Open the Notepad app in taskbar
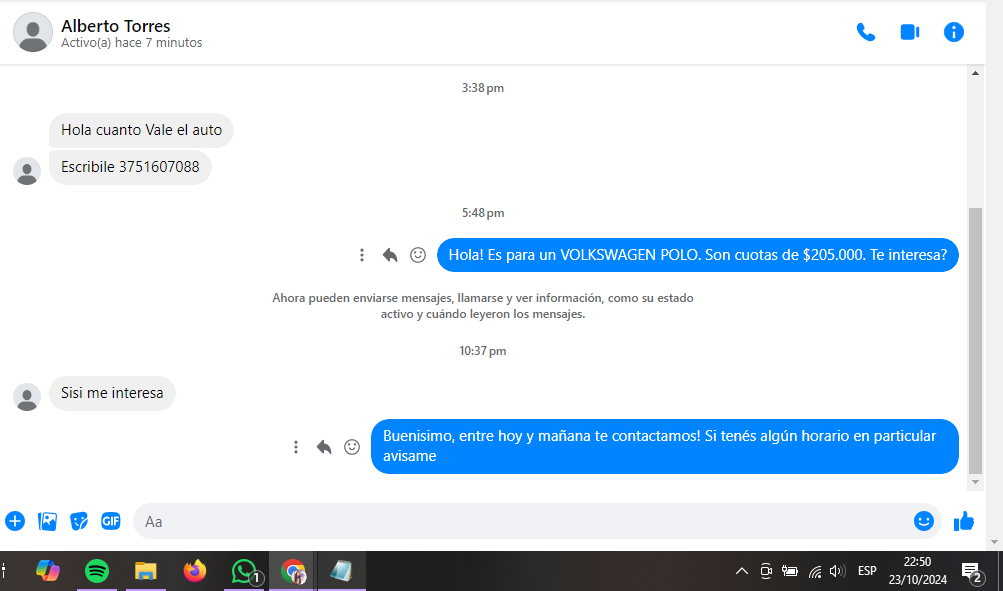 (342, 571)
